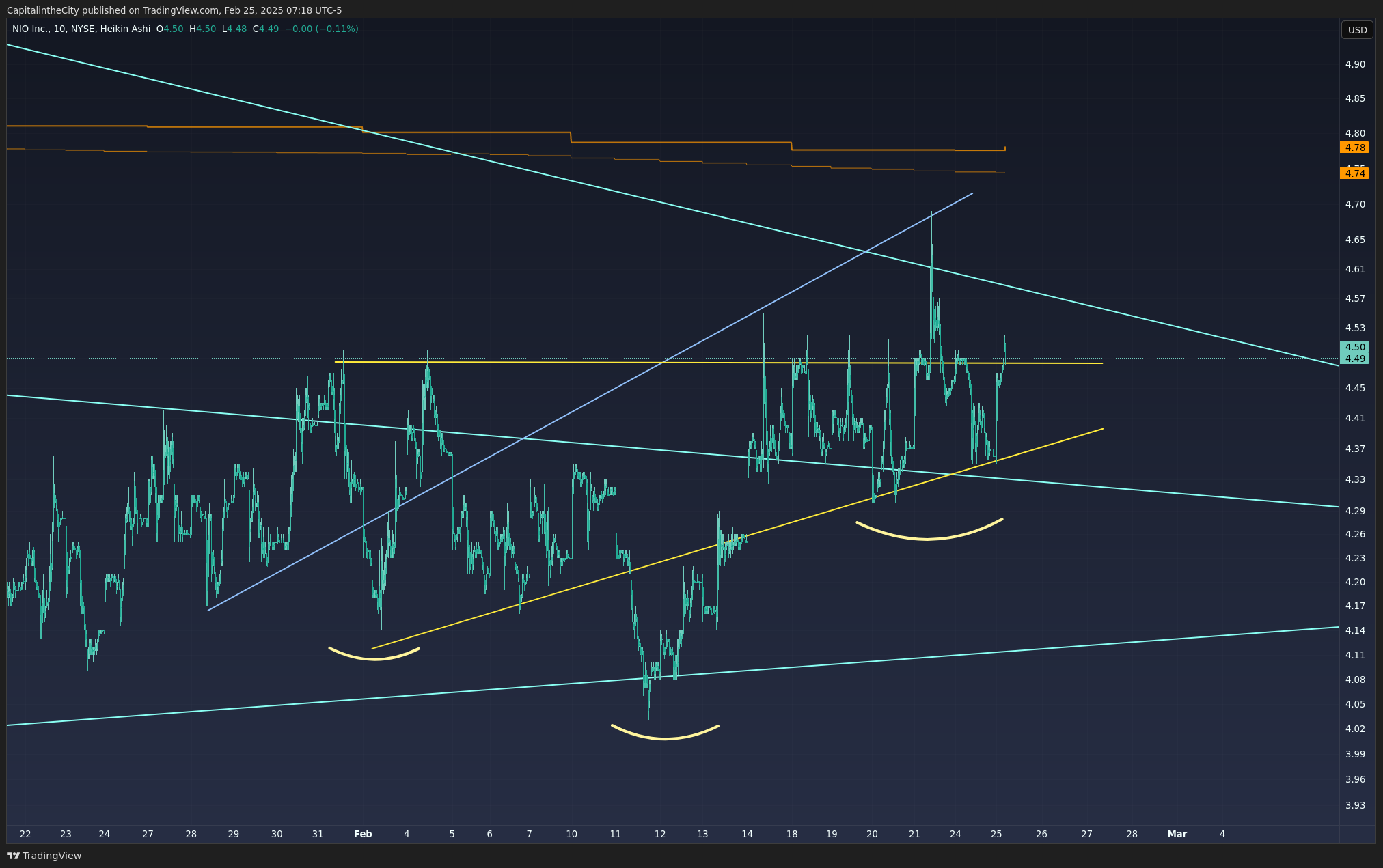Click the 4.14 price axis label
This screenshot has height=868, width=1383.
click(1355, 630)
